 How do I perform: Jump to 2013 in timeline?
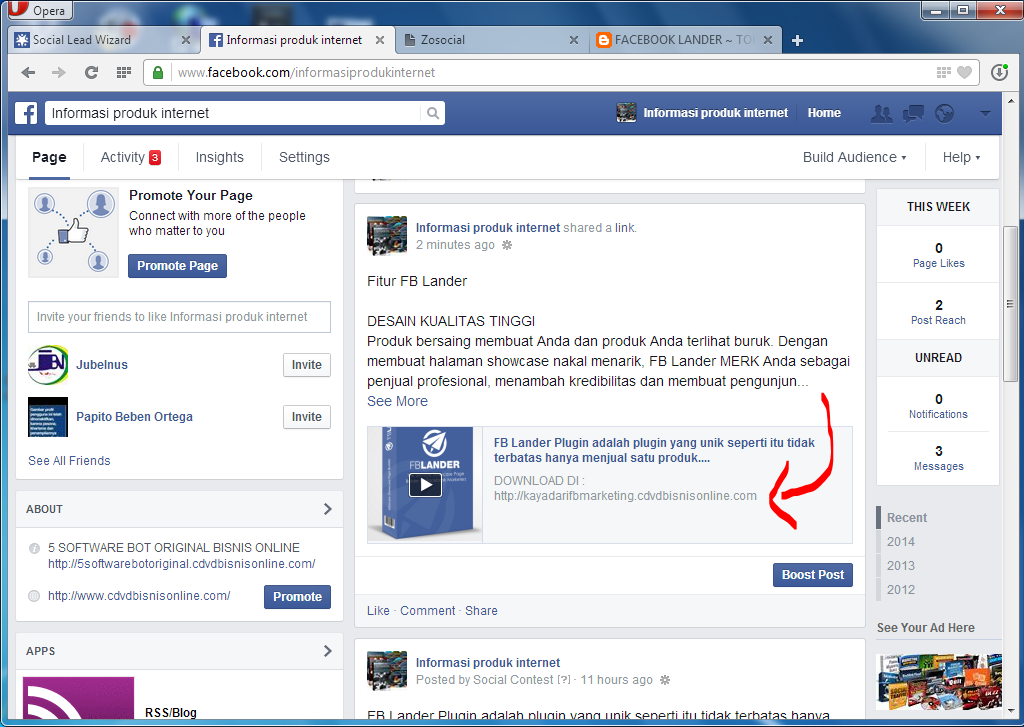pyautogui.click(x=901, y=566)
